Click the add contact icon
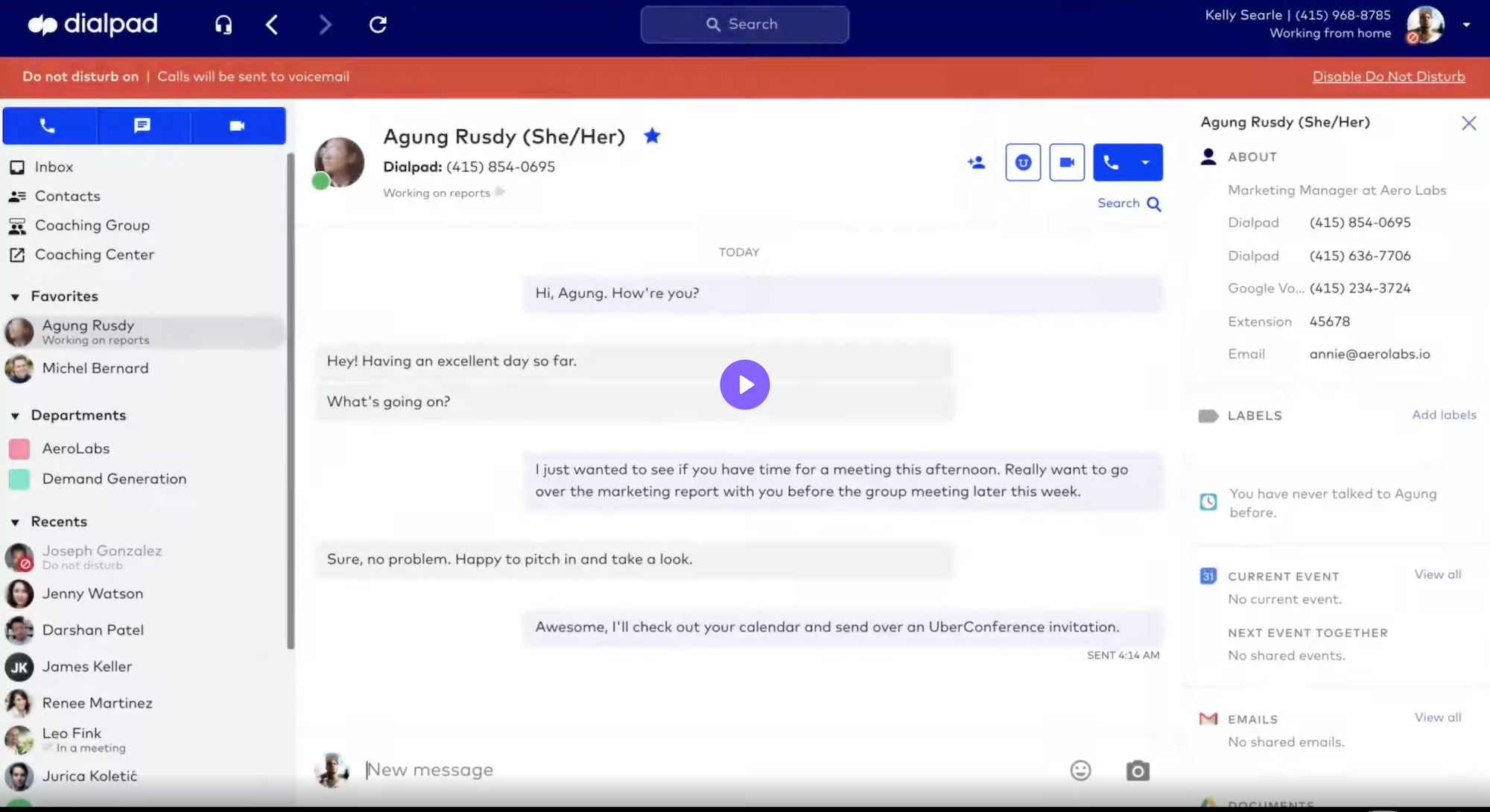Viewport: 1490px width, 812px height. (977, 161)
